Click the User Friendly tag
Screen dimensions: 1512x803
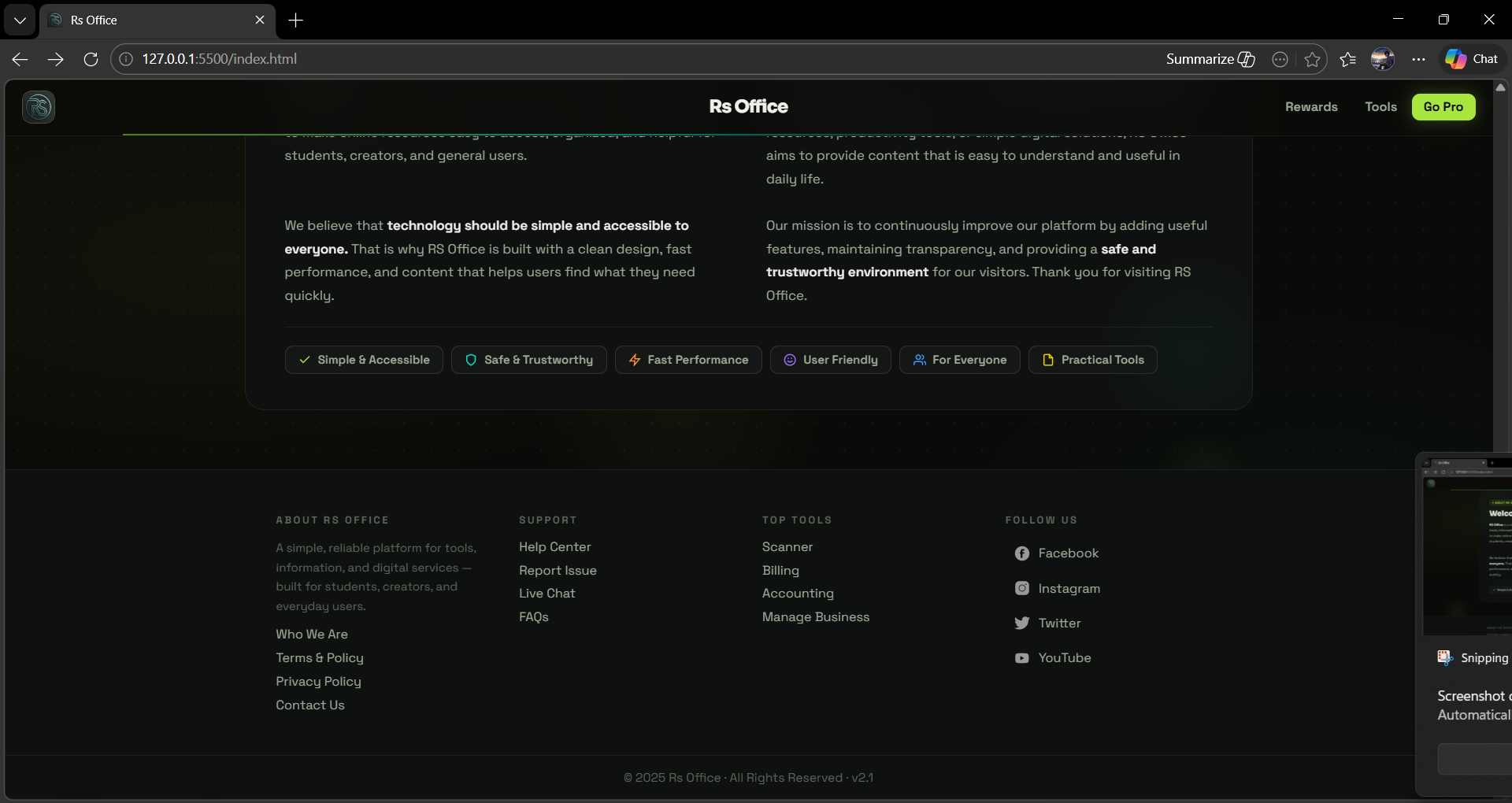pyautogui.click(x=831, y=360)
